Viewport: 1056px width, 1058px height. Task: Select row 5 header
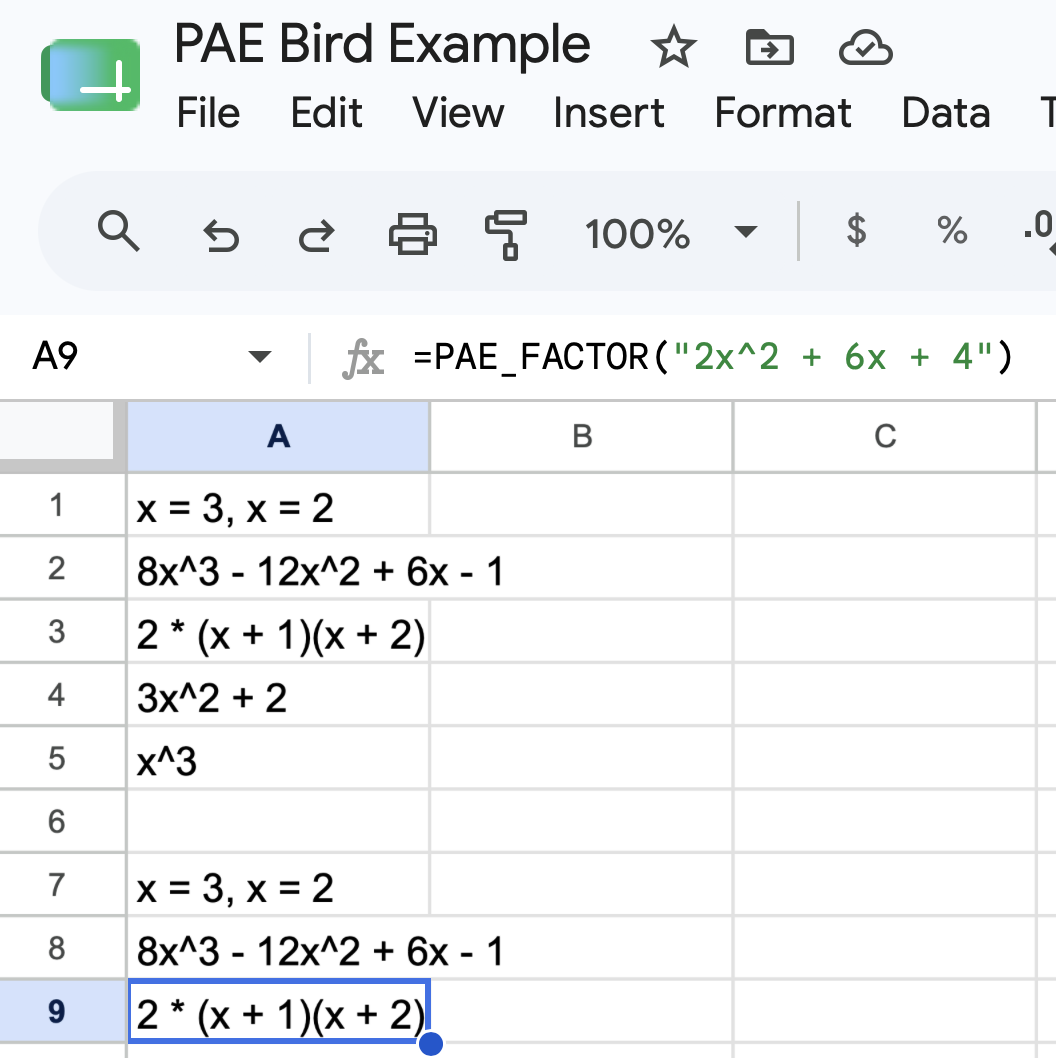tap(63, 759)
